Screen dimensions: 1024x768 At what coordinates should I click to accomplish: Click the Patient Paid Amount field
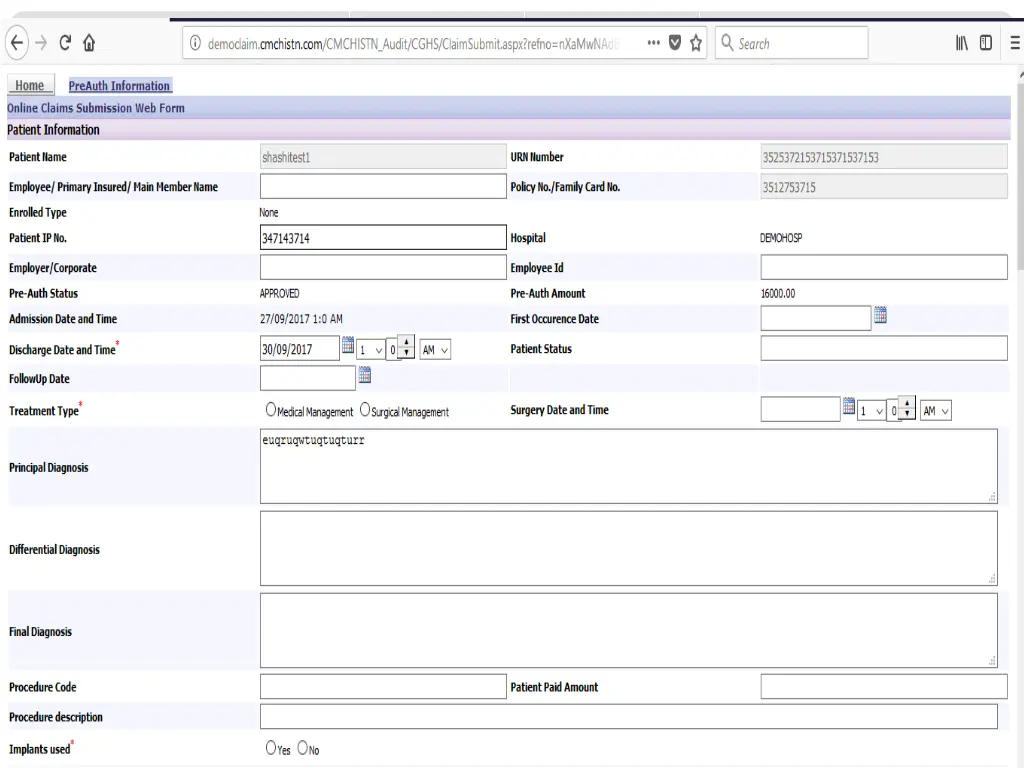pyautogui.click(x=884, y=687)
